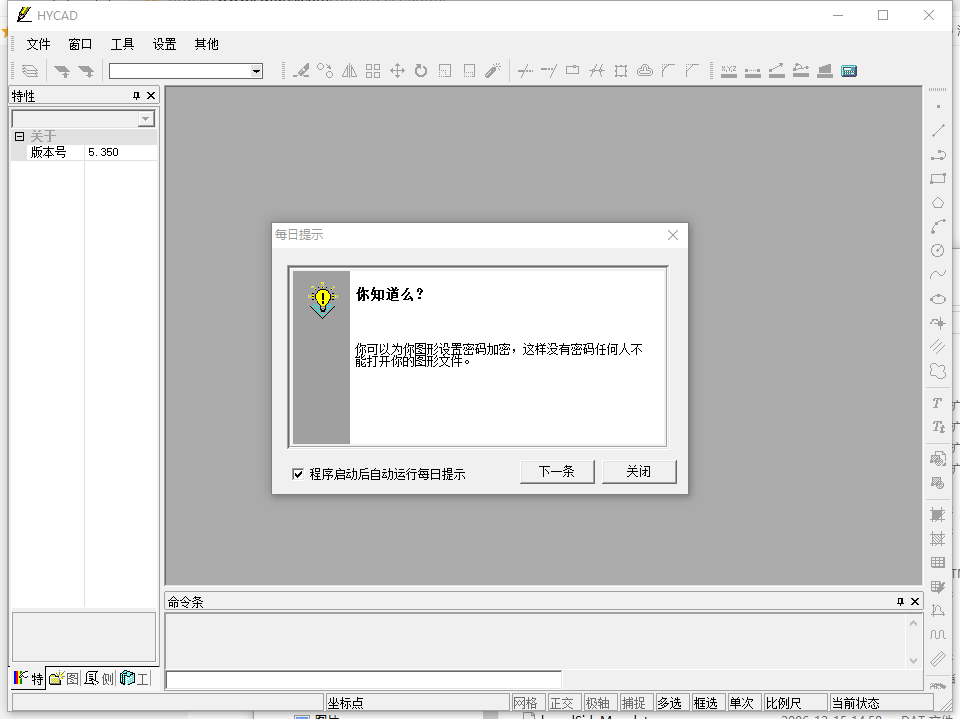Screen dimensions: 960x719
Task: Select the extend tool icon
Action: pyautogui.click(x=549, y=71)
